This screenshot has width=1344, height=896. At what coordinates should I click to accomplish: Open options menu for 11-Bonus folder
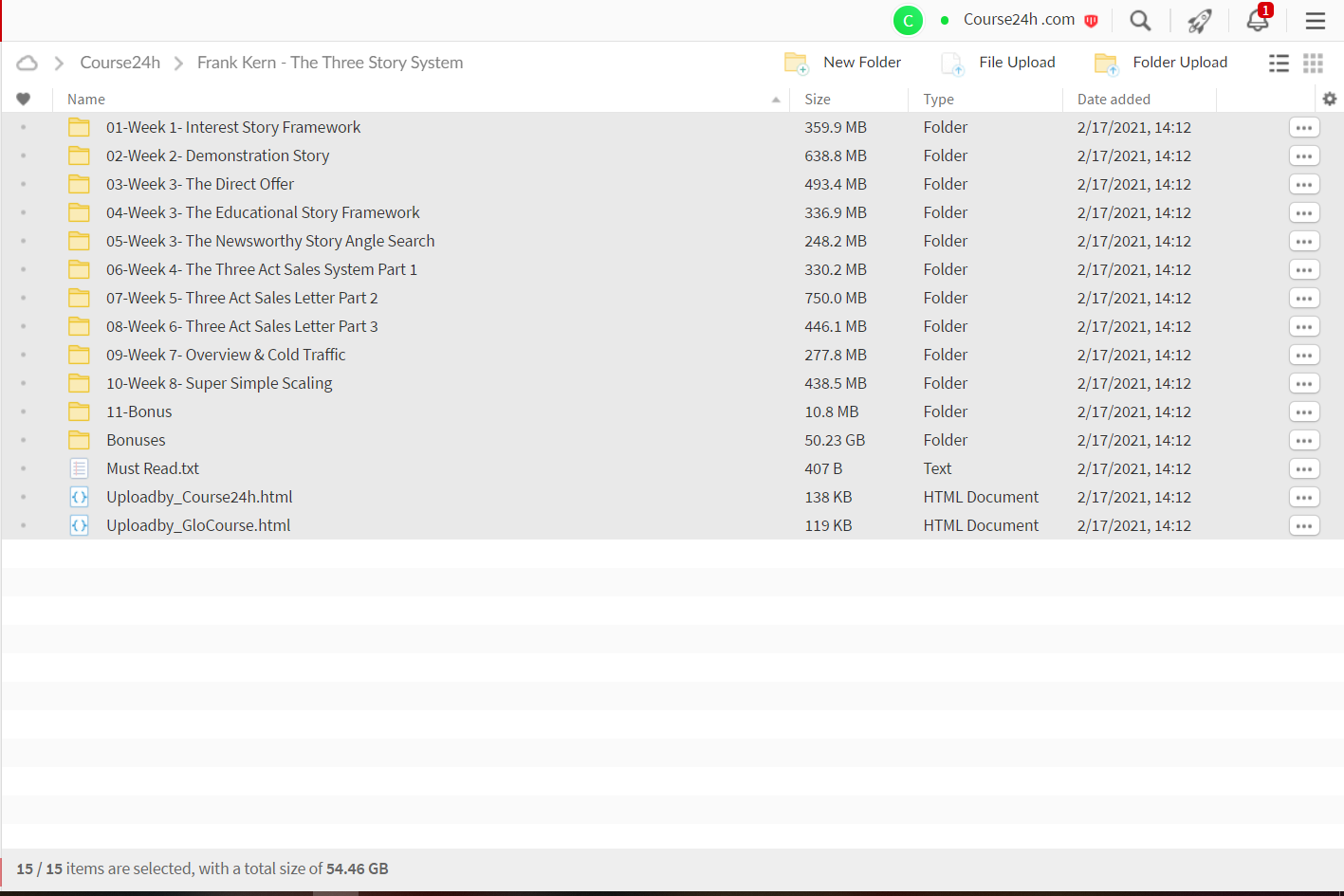click(x=1304, y=411)
